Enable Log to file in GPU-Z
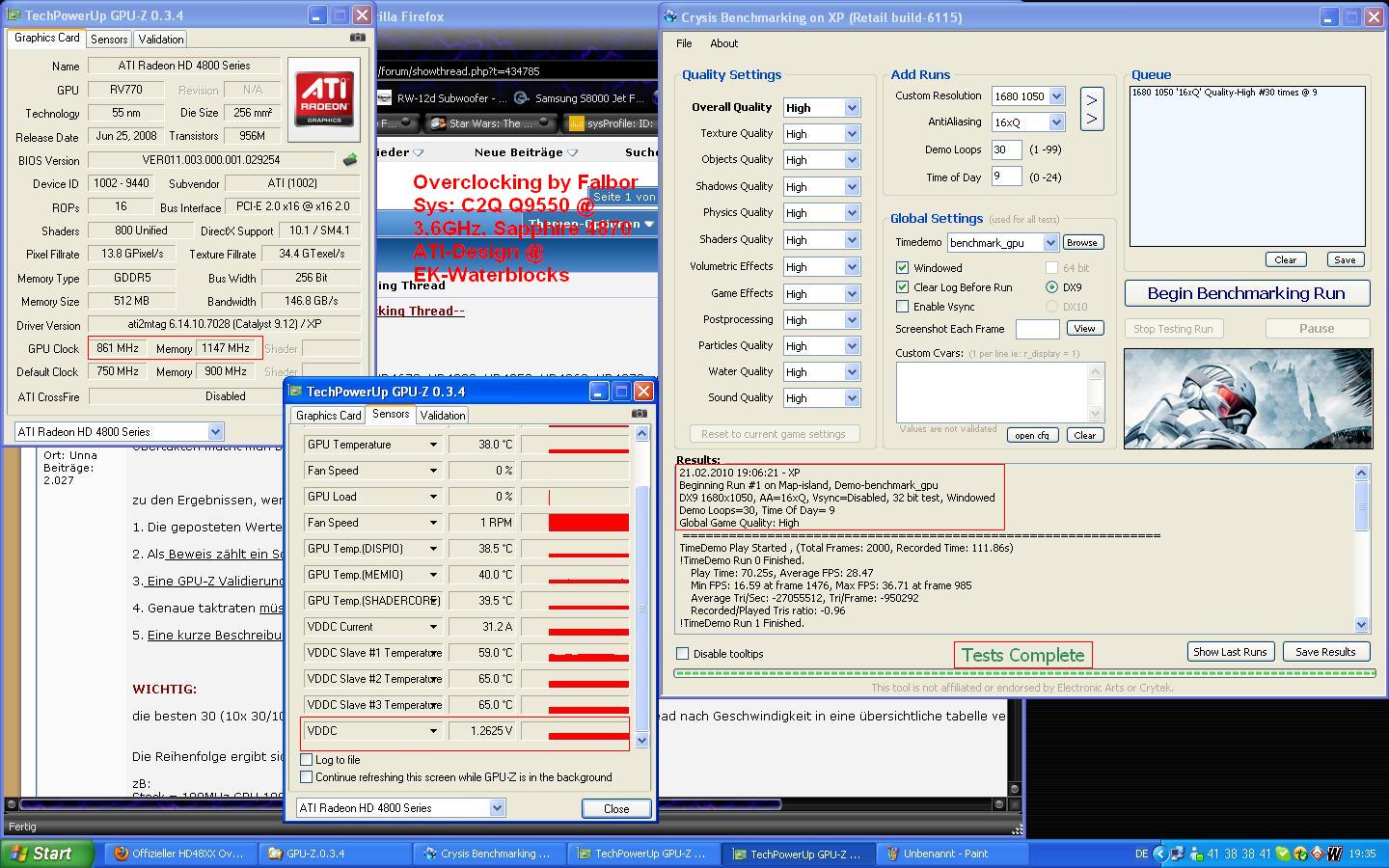The height and width of the screenshot is (868, 1389). point(307,760)
